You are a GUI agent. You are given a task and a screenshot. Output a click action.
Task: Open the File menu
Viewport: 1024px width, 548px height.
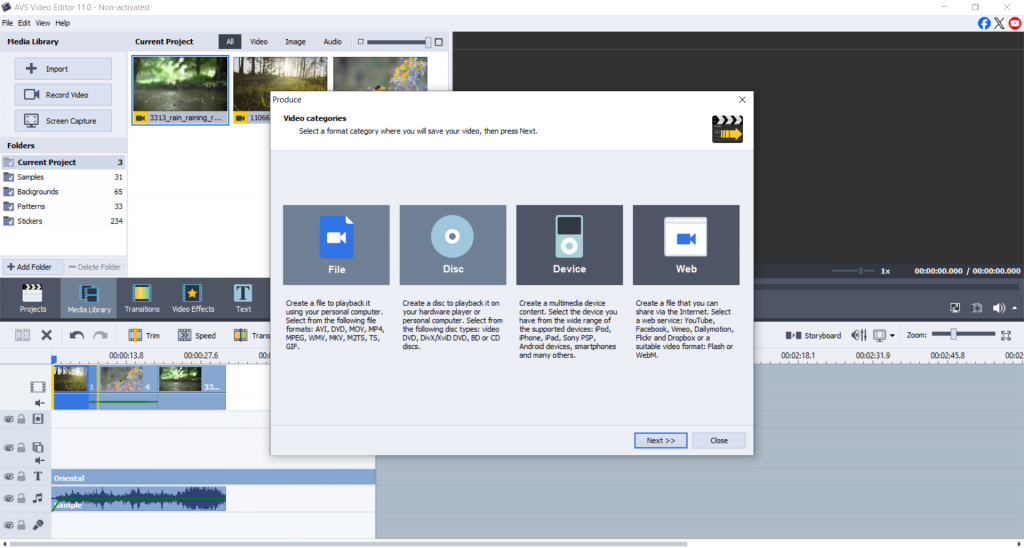click(7, 23)
